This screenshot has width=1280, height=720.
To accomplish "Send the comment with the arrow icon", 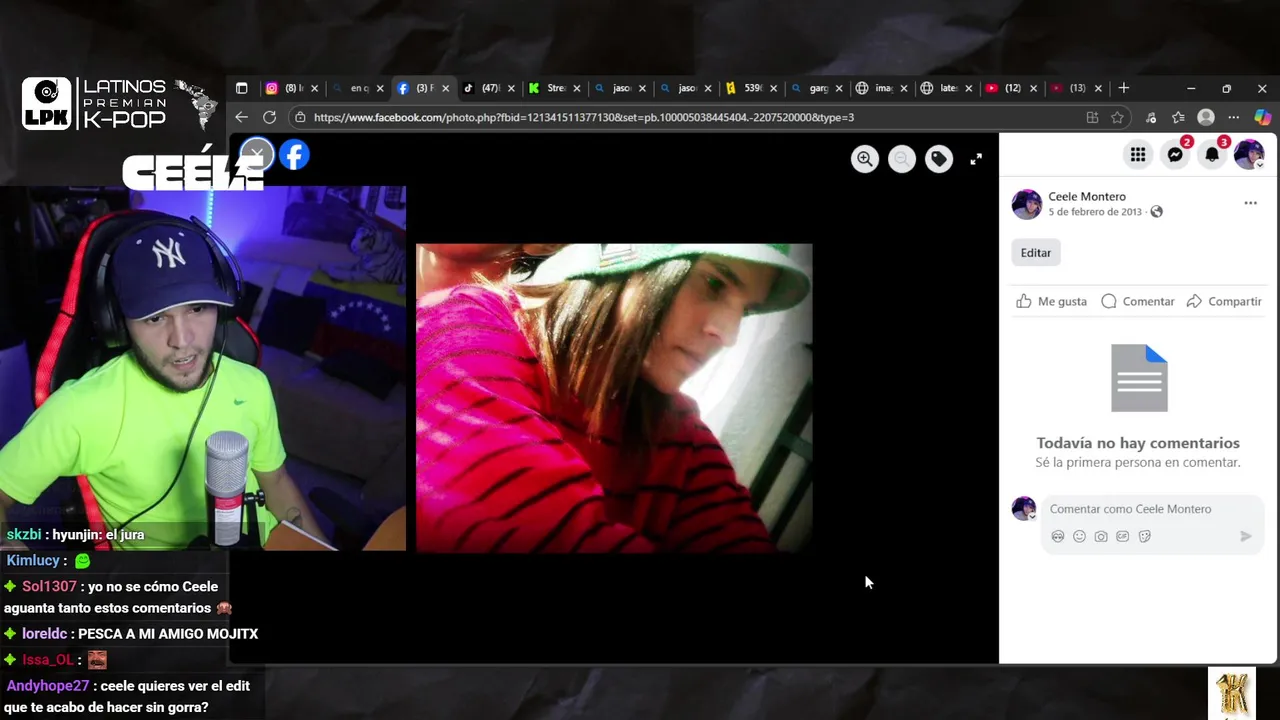I will click(x=1246, y=537).
